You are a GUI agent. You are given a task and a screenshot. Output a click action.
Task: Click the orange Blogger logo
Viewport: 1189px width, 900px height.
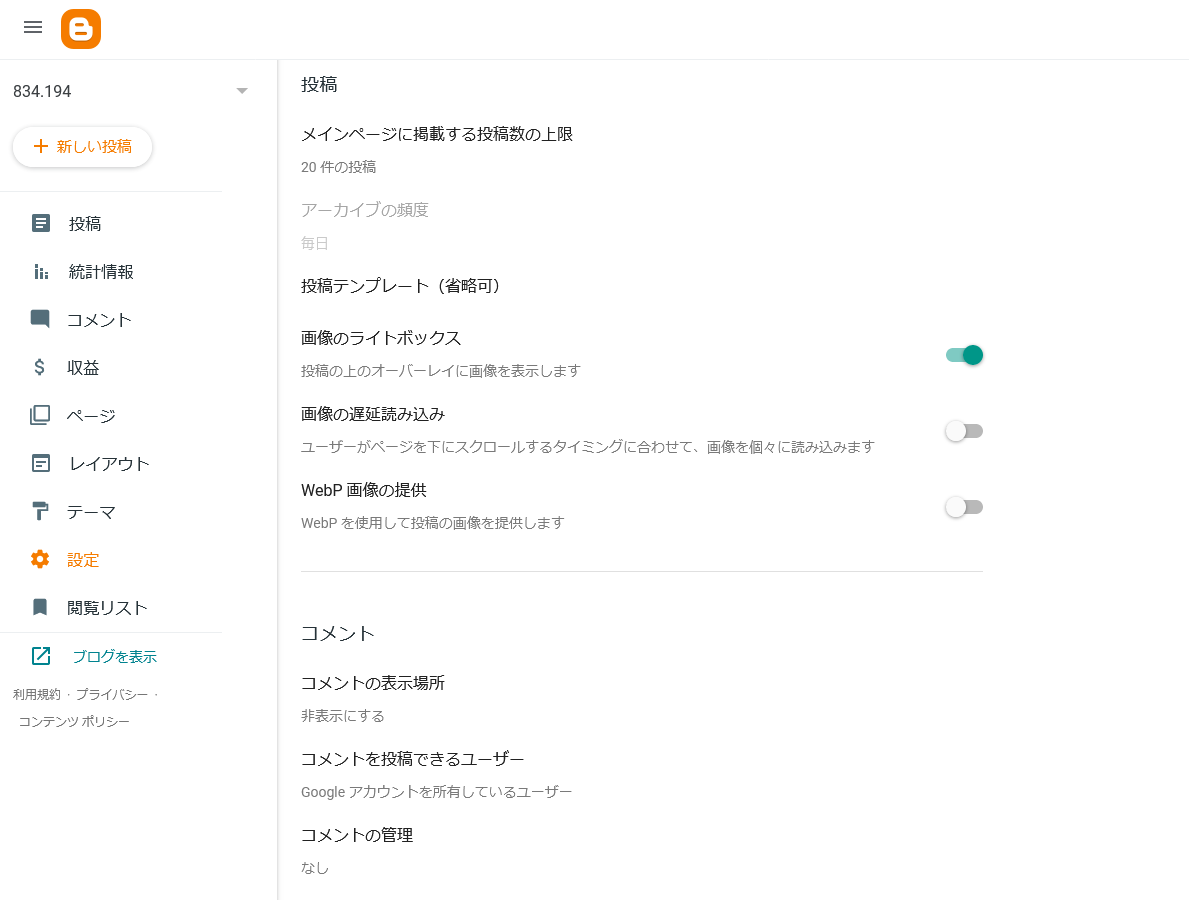pyautogui.click(x=81, y=29)
